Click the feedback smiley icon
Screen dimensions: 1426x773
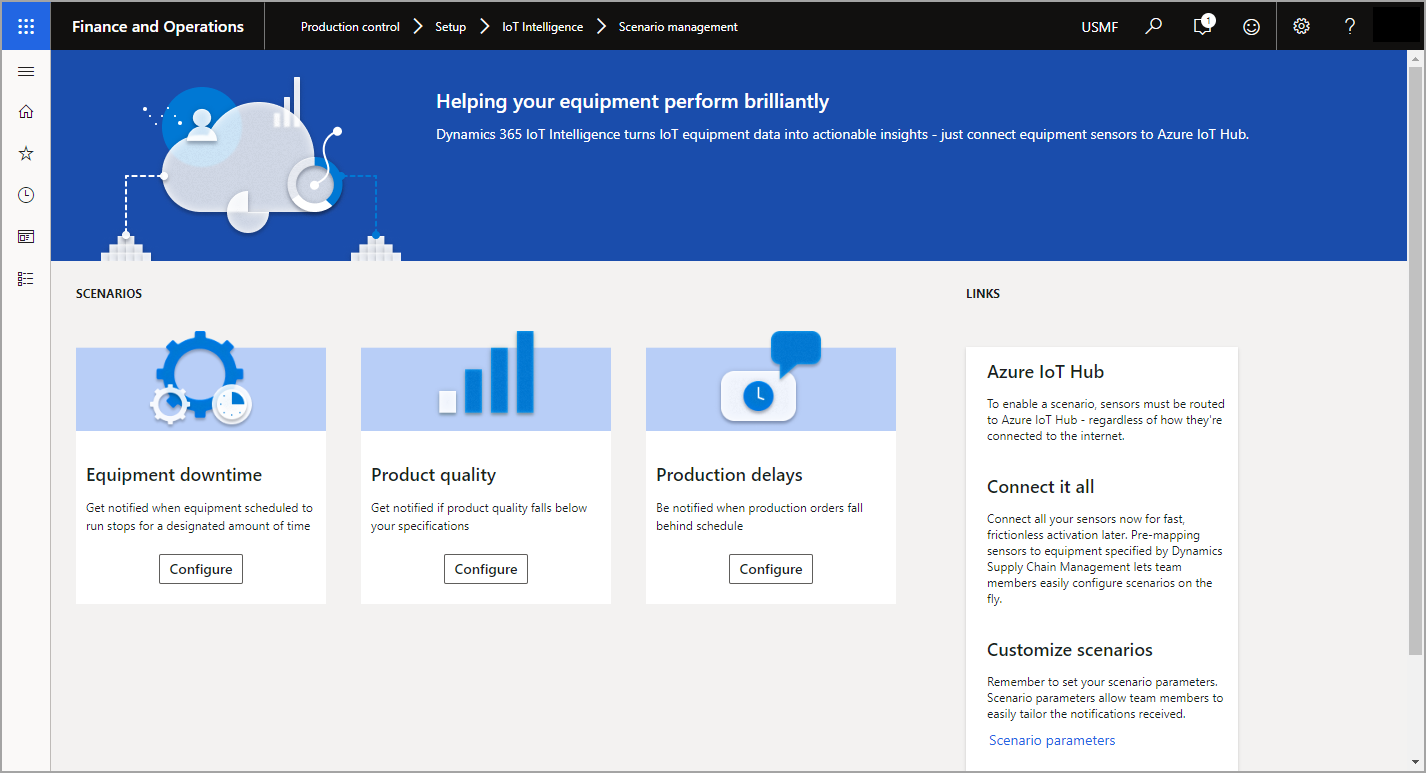coord(1251,27)
